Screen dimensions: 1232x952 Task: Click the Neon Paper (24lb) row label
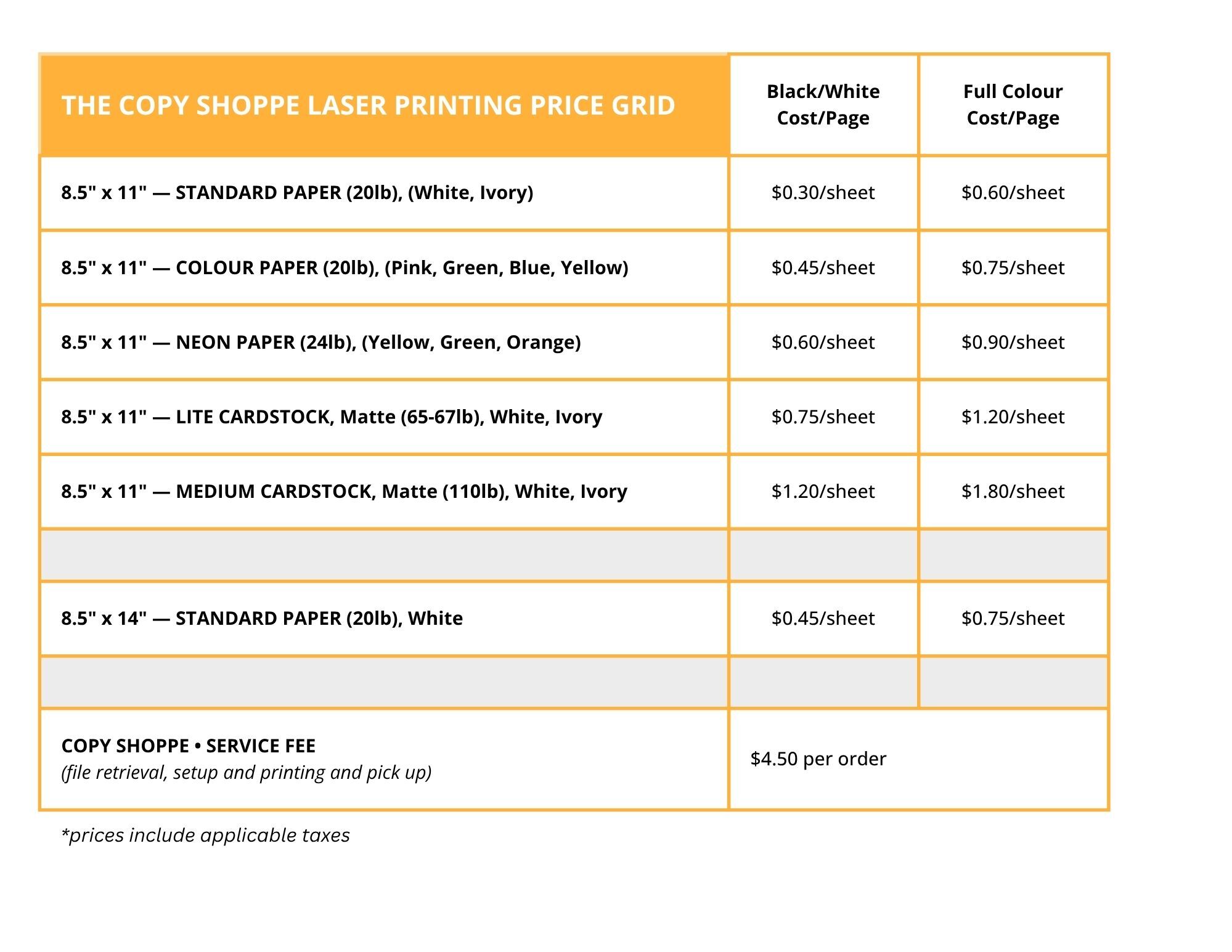(321, 343)
